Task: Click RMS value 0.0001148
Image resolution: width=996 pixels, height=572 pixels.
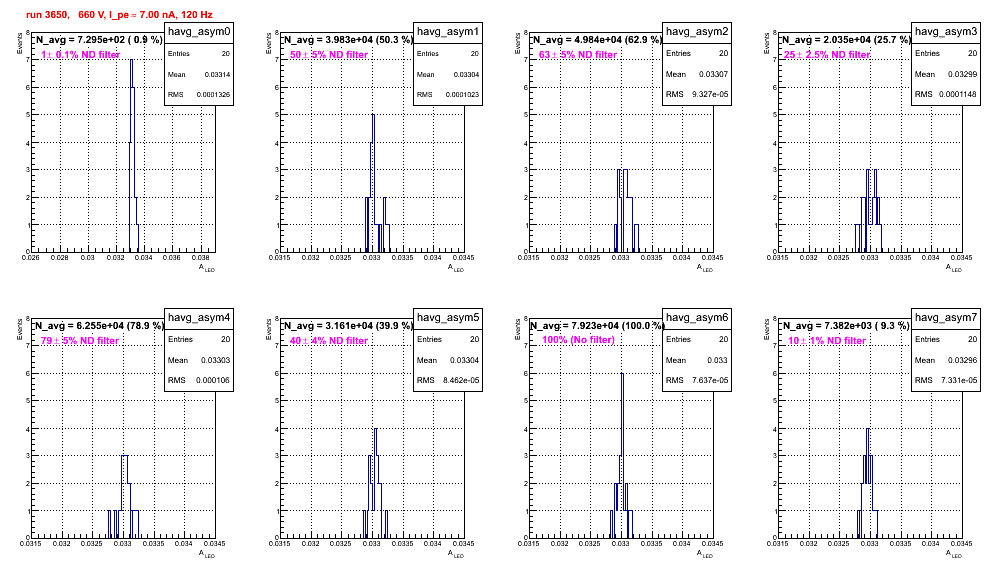Action: pos(959,95)
